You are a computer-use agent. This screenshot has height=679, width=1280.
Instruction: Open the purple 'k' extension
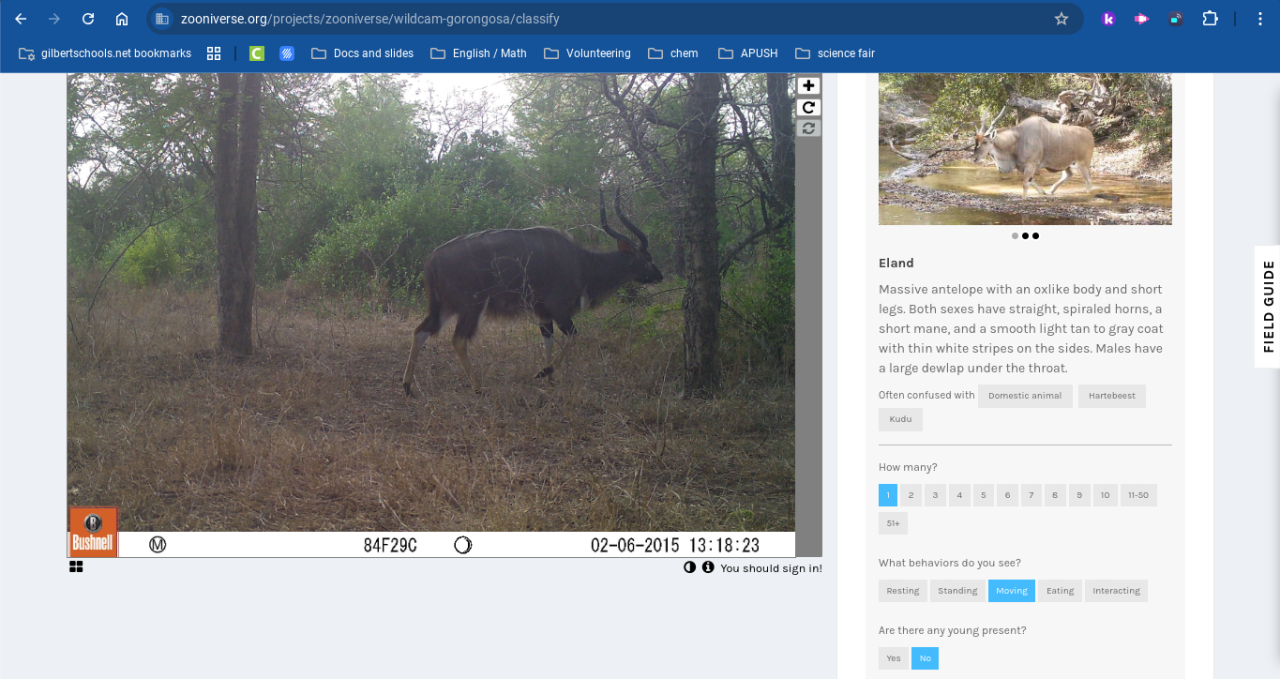[1108, 19]
